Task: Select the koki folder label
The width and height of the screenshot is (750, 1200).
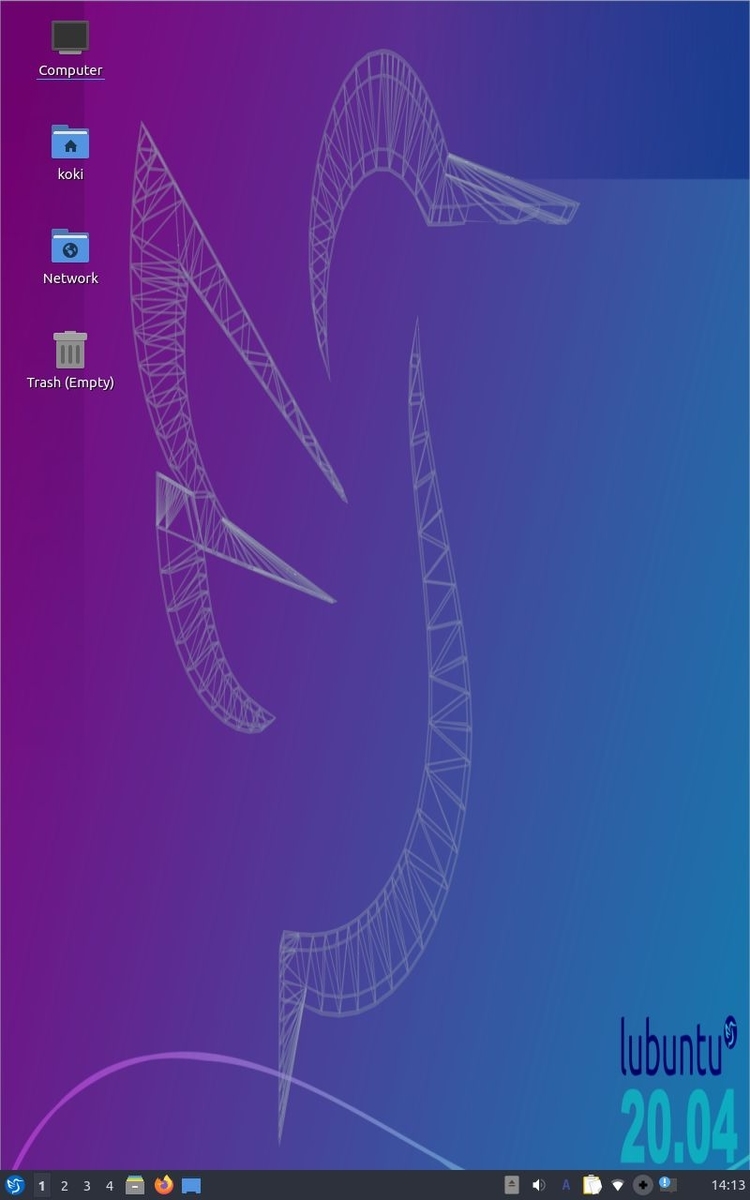Action: pos(70,174)
